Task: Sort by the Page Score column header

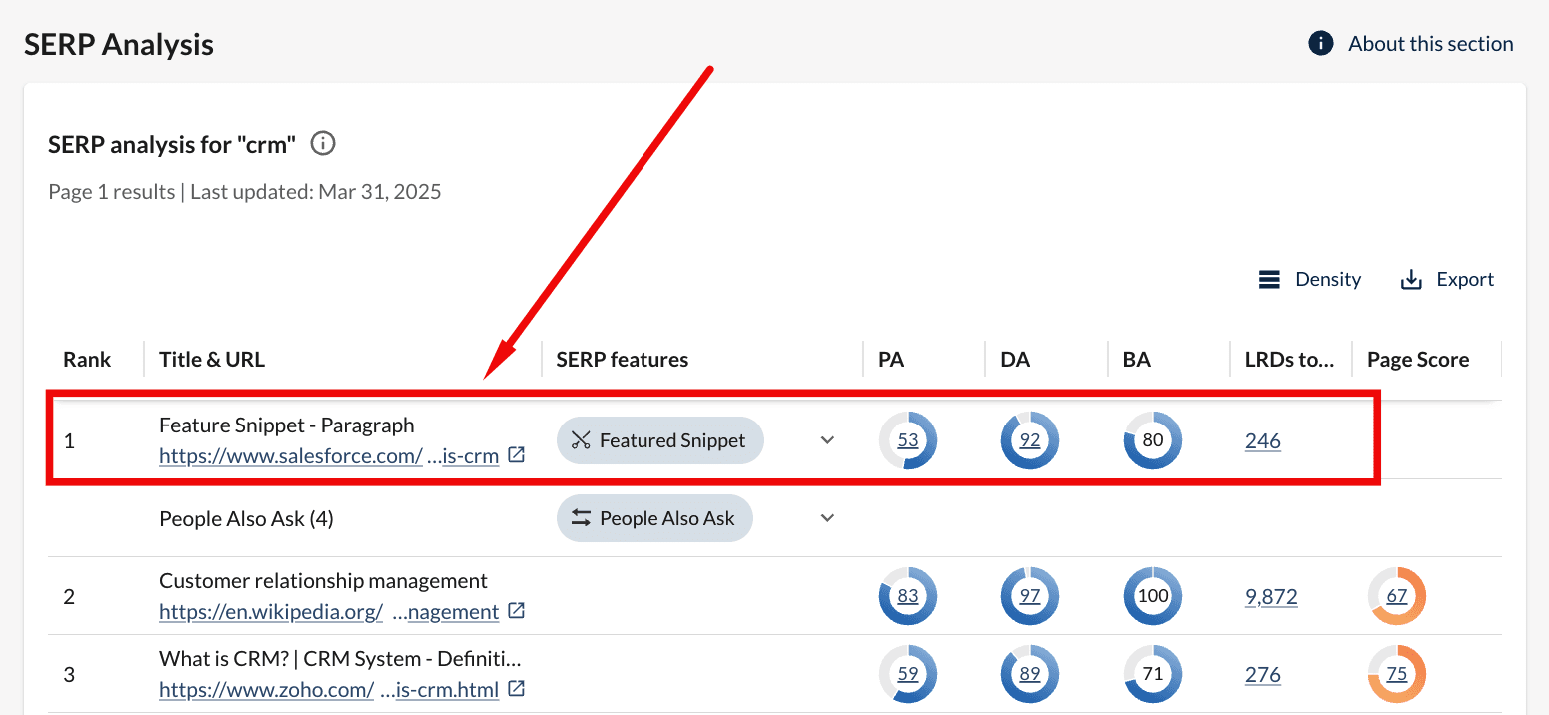Action: point(1417,360)
